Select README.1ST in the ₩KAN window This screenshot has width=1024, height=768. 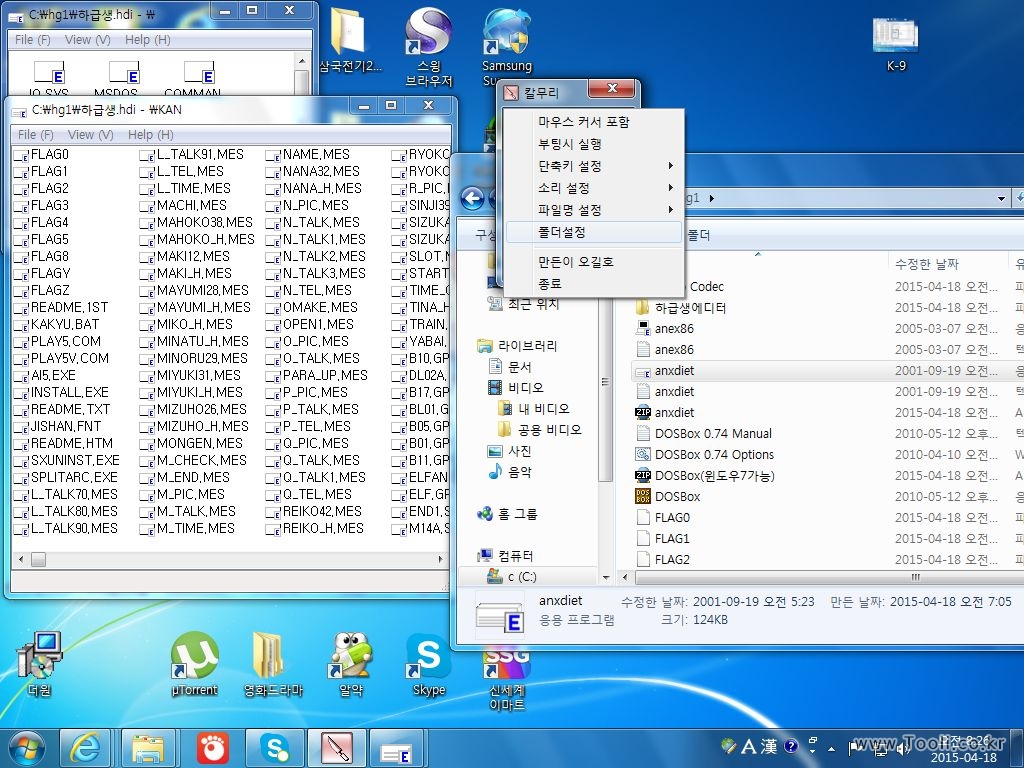(x=61, y=308)
